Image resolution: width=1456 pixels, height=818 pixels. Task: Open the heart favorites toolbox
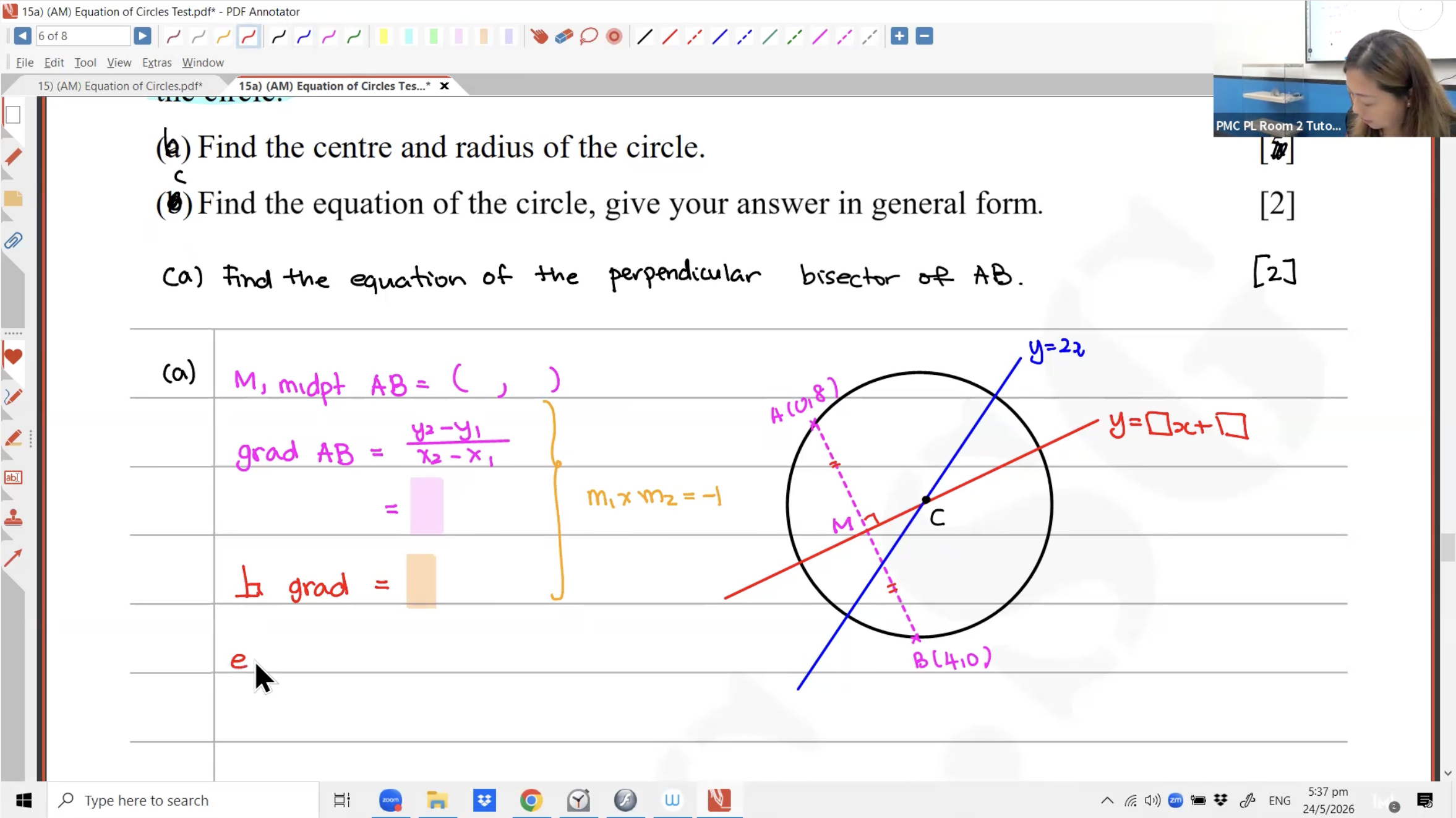pyautogui.click(x=13, y=356)
